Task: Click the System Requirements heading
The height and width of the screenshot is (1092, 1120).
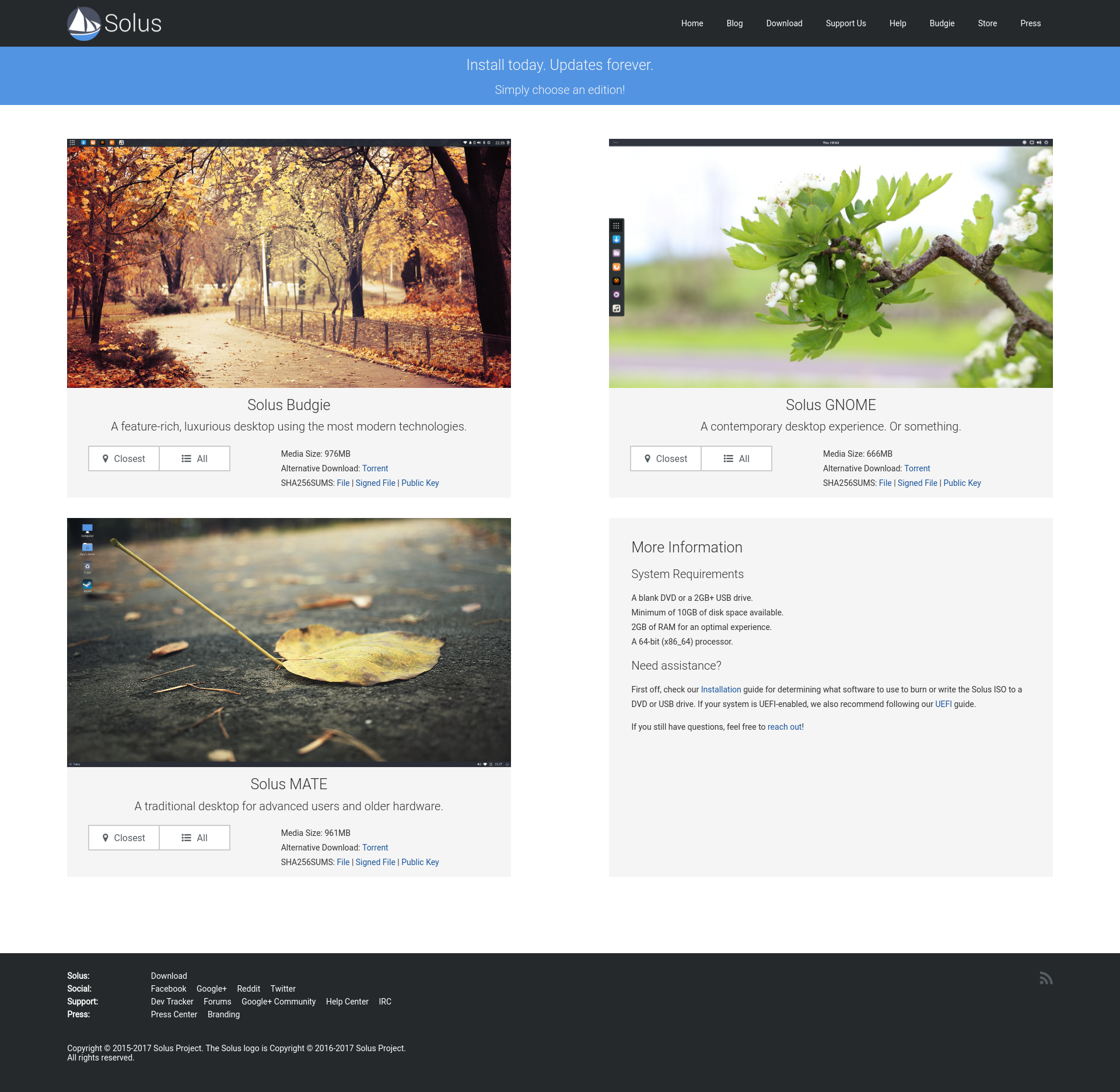Action: tap(687, 574)
